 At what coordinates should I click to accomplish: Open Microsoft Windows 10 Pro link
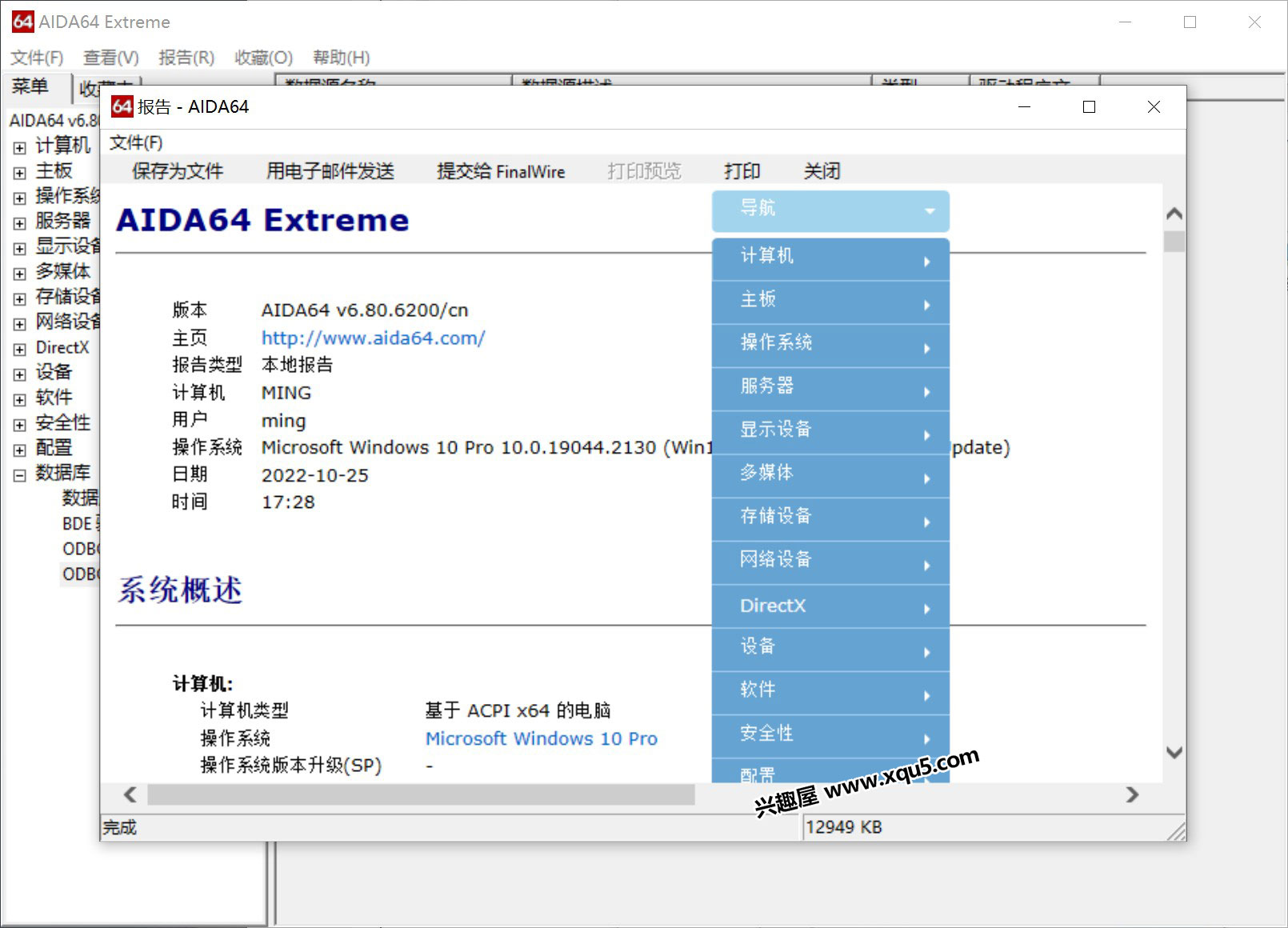click(x=541, y=738)
